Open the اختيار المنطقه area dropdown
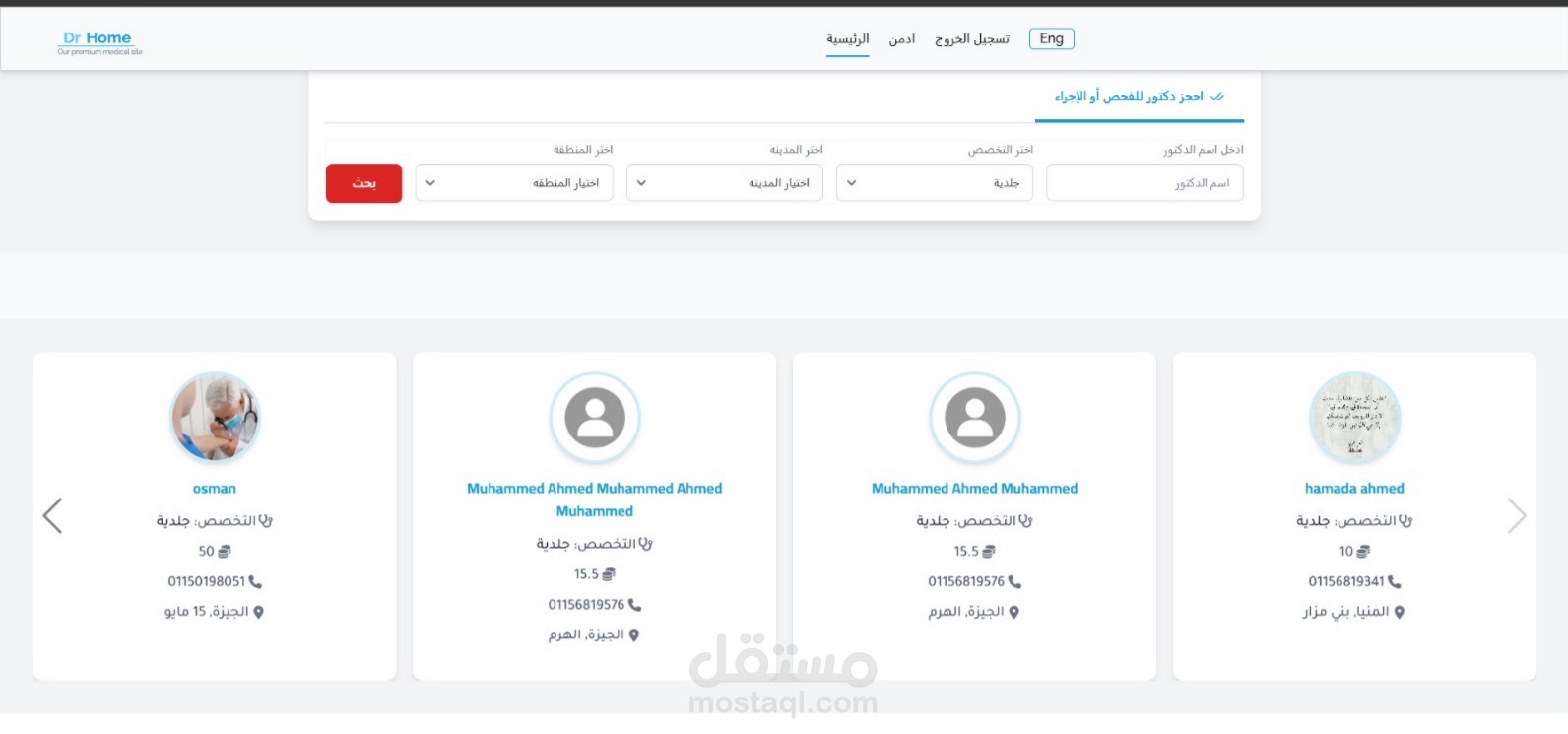Image resolution: width=1568 pixels, height=734 pixels. coord(514,183)
